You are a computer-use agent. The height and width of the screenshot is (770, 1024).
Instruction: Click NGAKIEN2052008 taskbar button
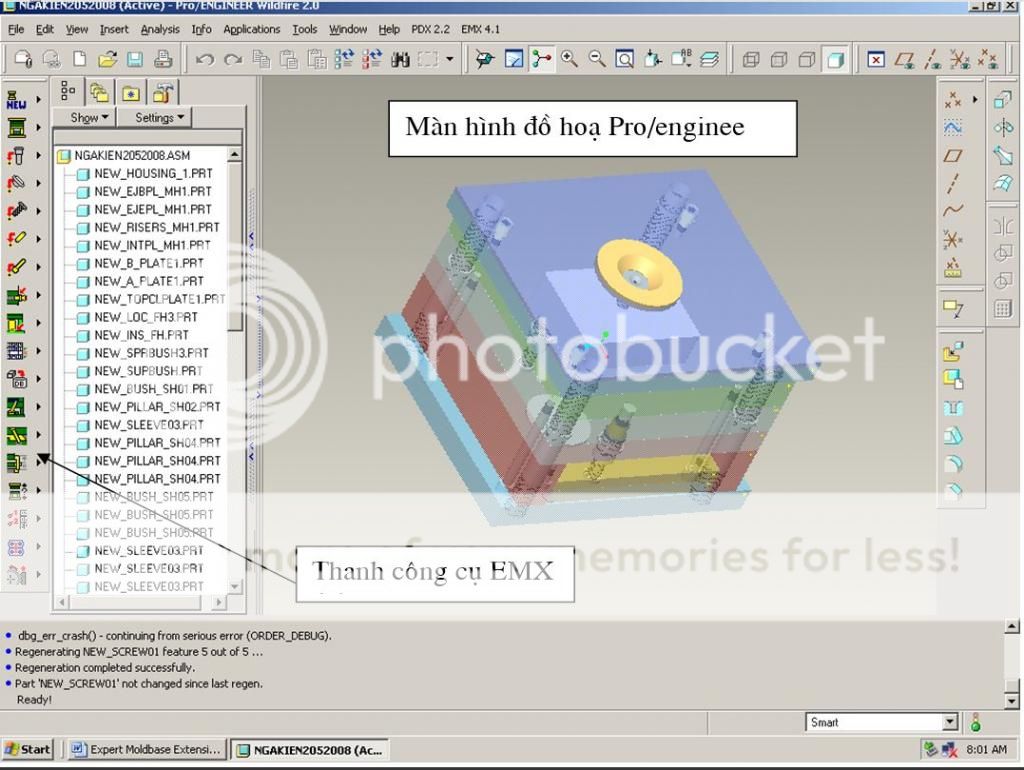(310, 750)
